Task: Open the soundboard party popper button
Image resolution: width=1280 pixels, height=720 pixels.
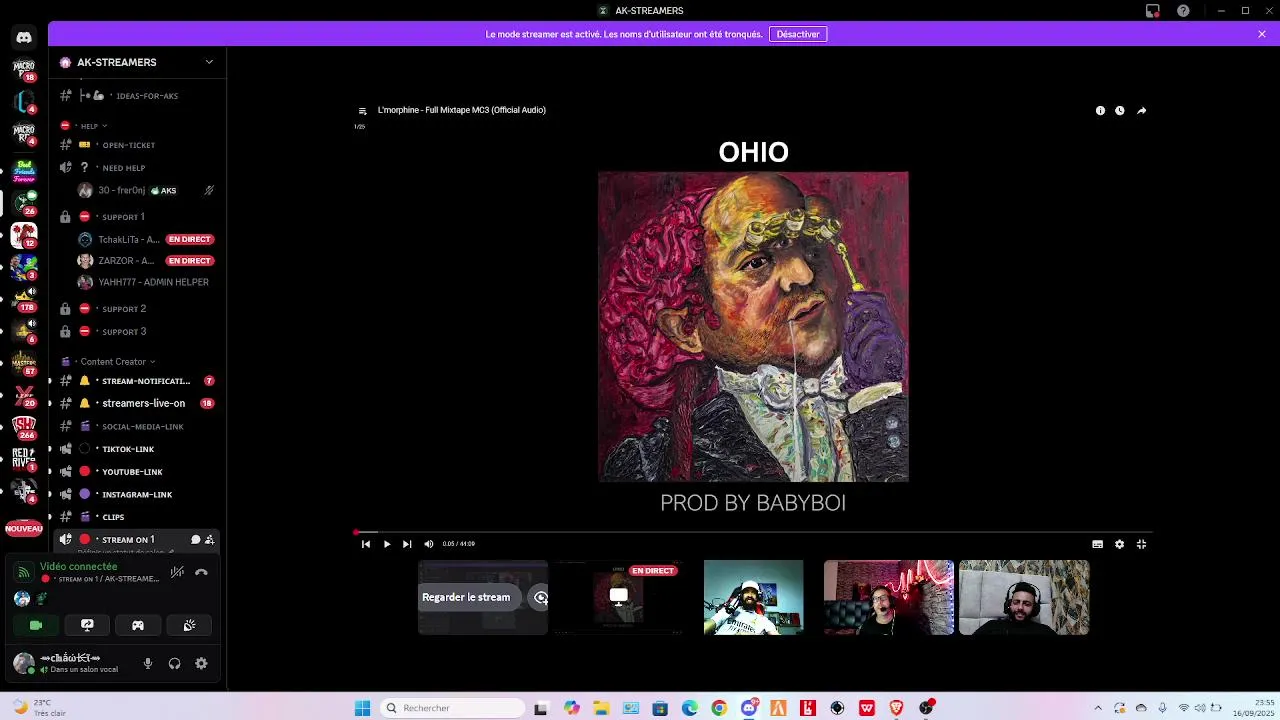Action: (x=189, y=625)
